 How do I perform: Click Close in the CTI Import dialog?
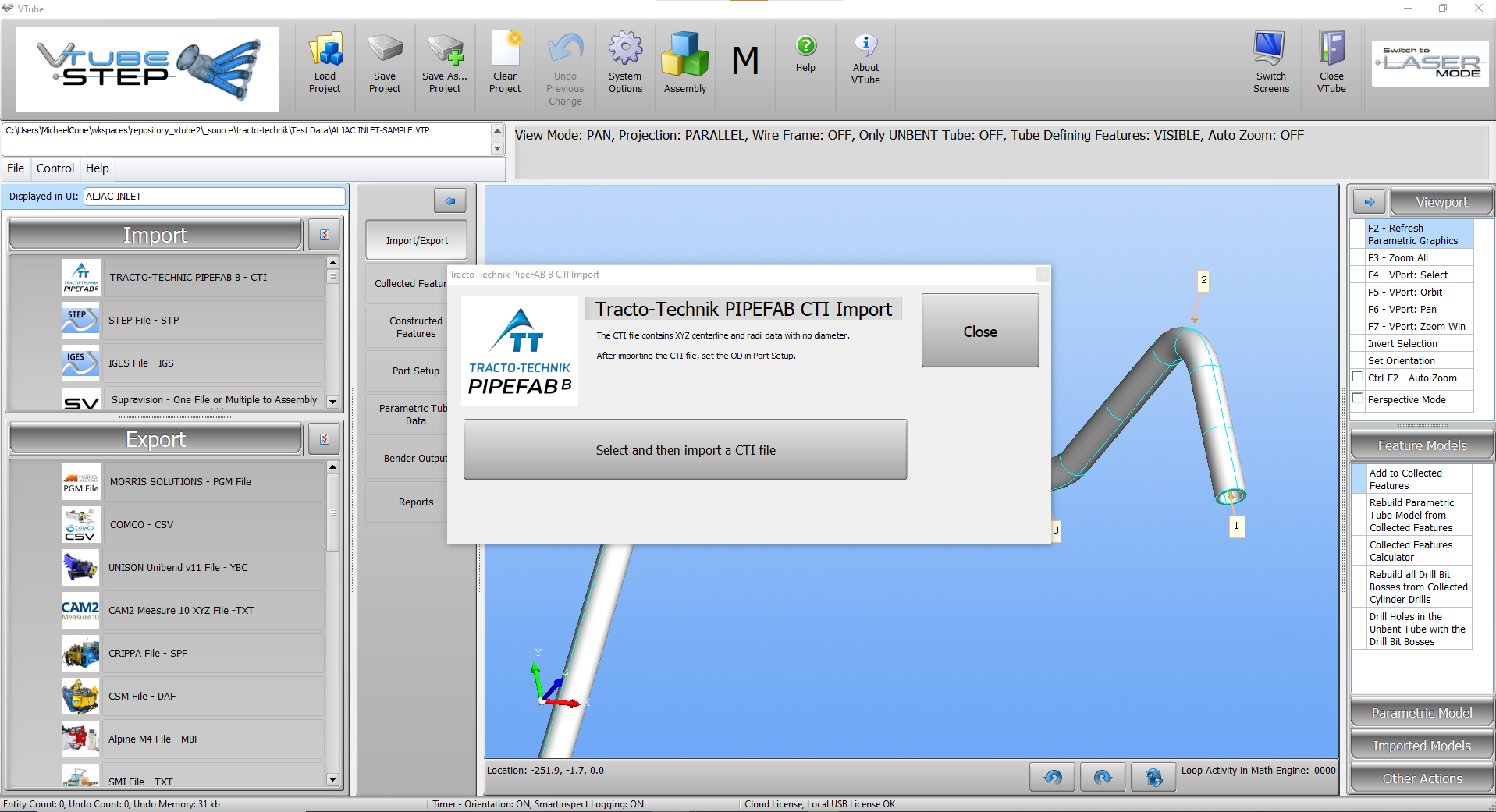coord(980,331)
